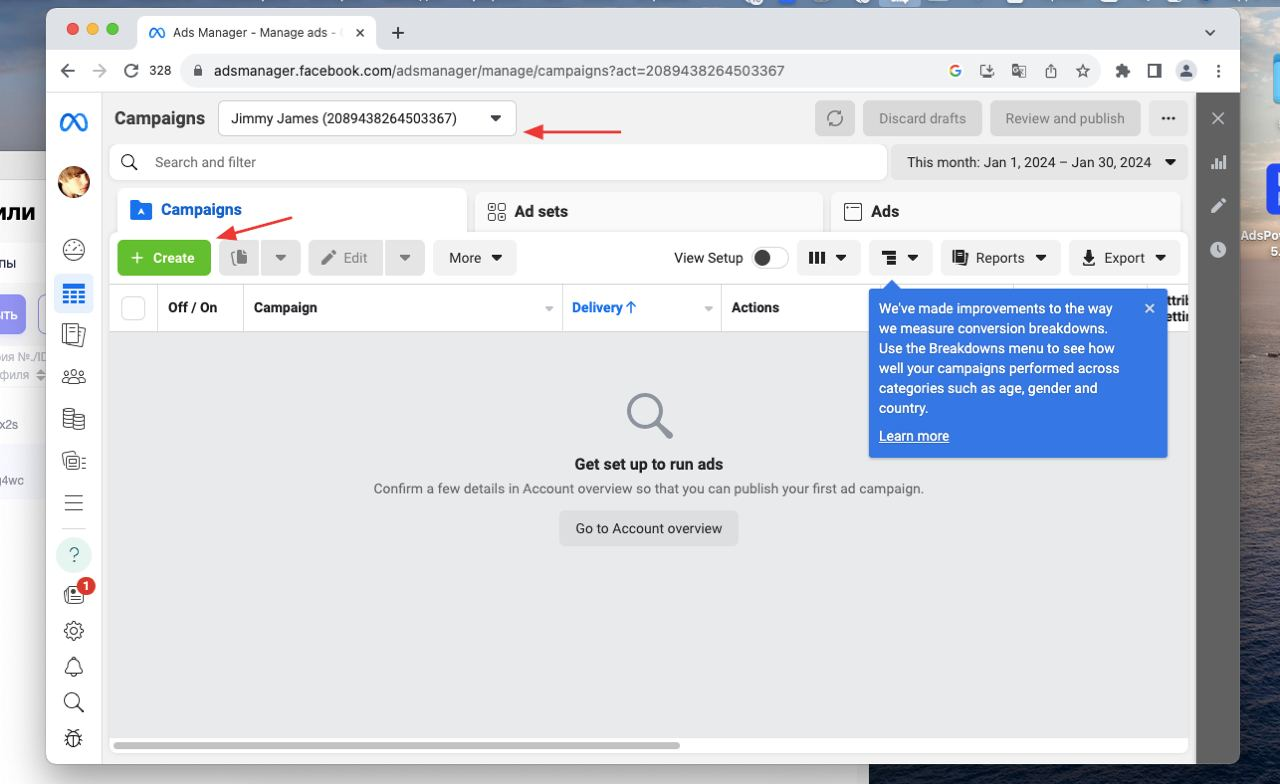Open the Advertising settings icon below coins
The image size is (1280, 784).
pos(73,461)
